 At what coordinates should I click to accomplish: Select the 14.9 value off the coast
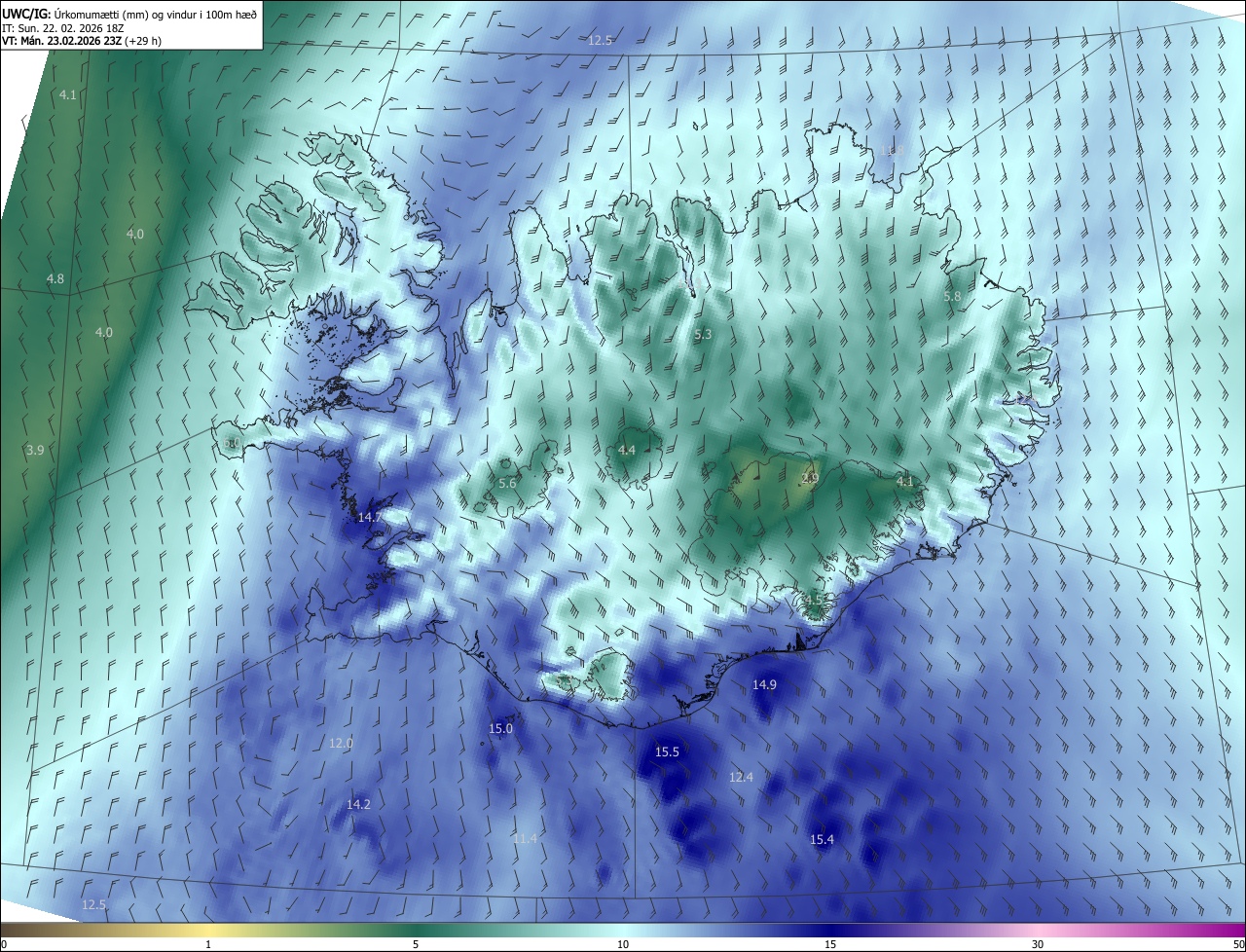tap(764, 685)
